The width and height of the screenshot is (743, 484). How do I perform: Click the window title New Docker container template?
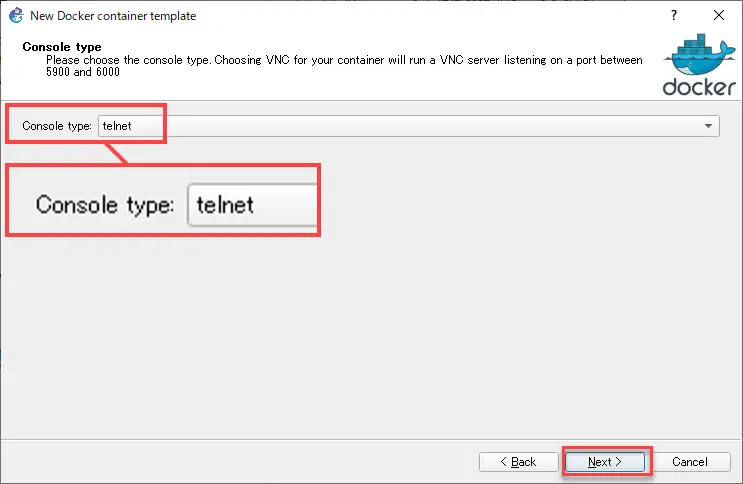(x=113, y=16)
